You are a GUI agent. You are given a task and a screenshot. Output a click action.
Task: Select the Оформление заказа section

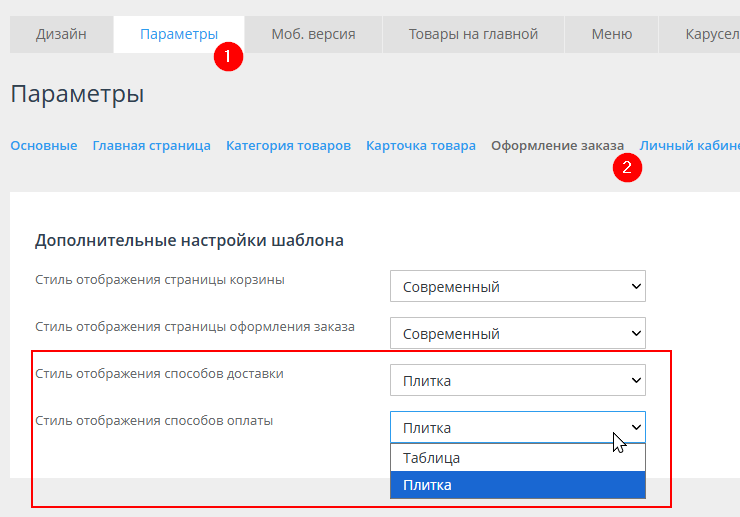pyautogui.click(x=556, y=145)
